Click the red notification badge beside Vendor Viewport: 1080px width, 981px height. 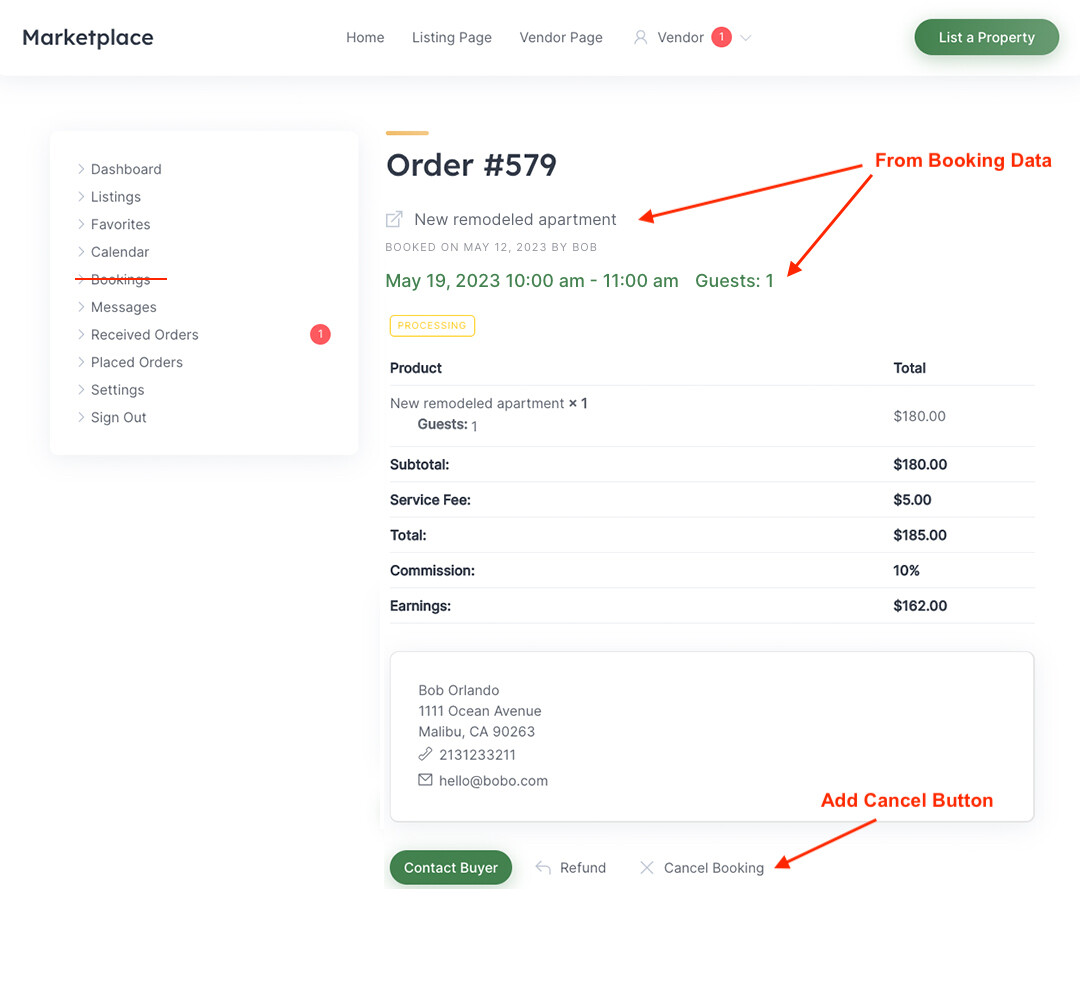721,37
